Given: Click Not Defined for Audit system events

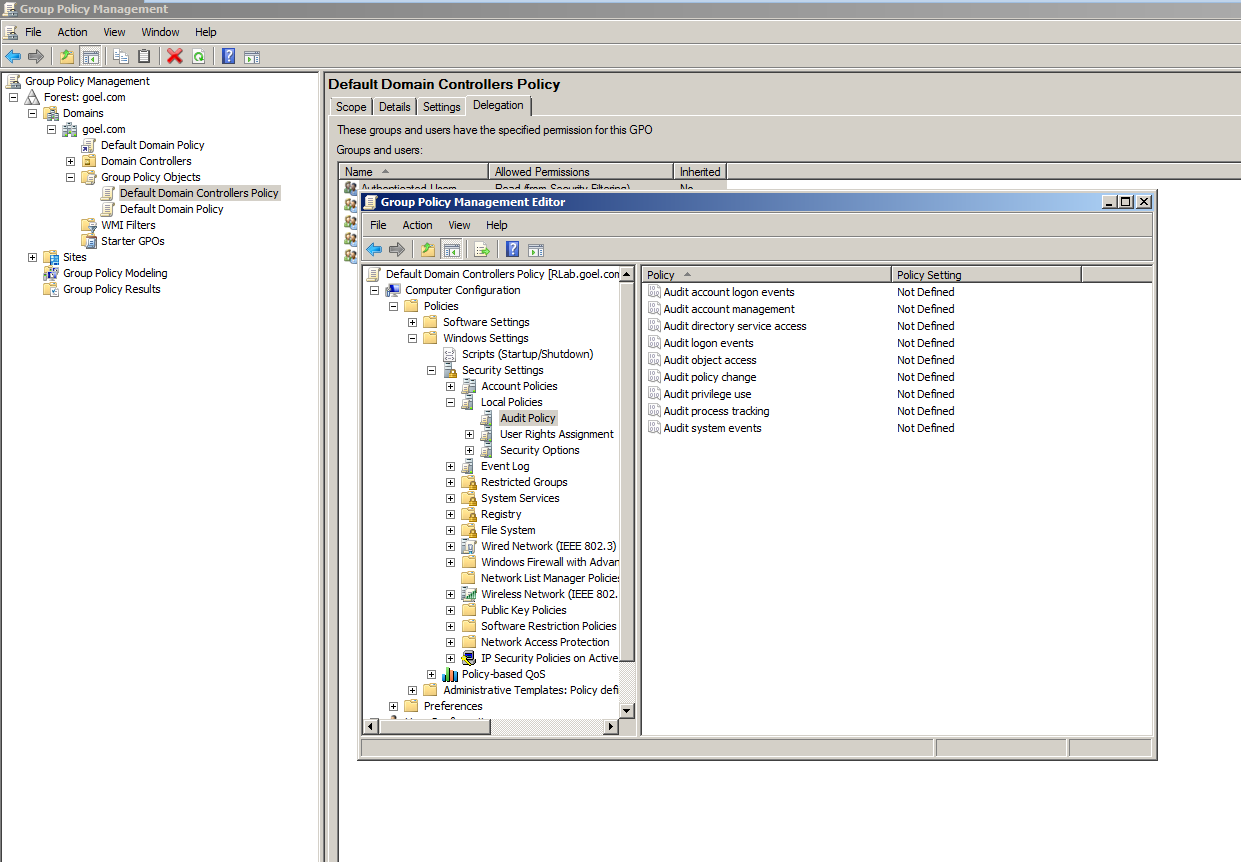Looking at the screenshot, I should pos(925,428).
